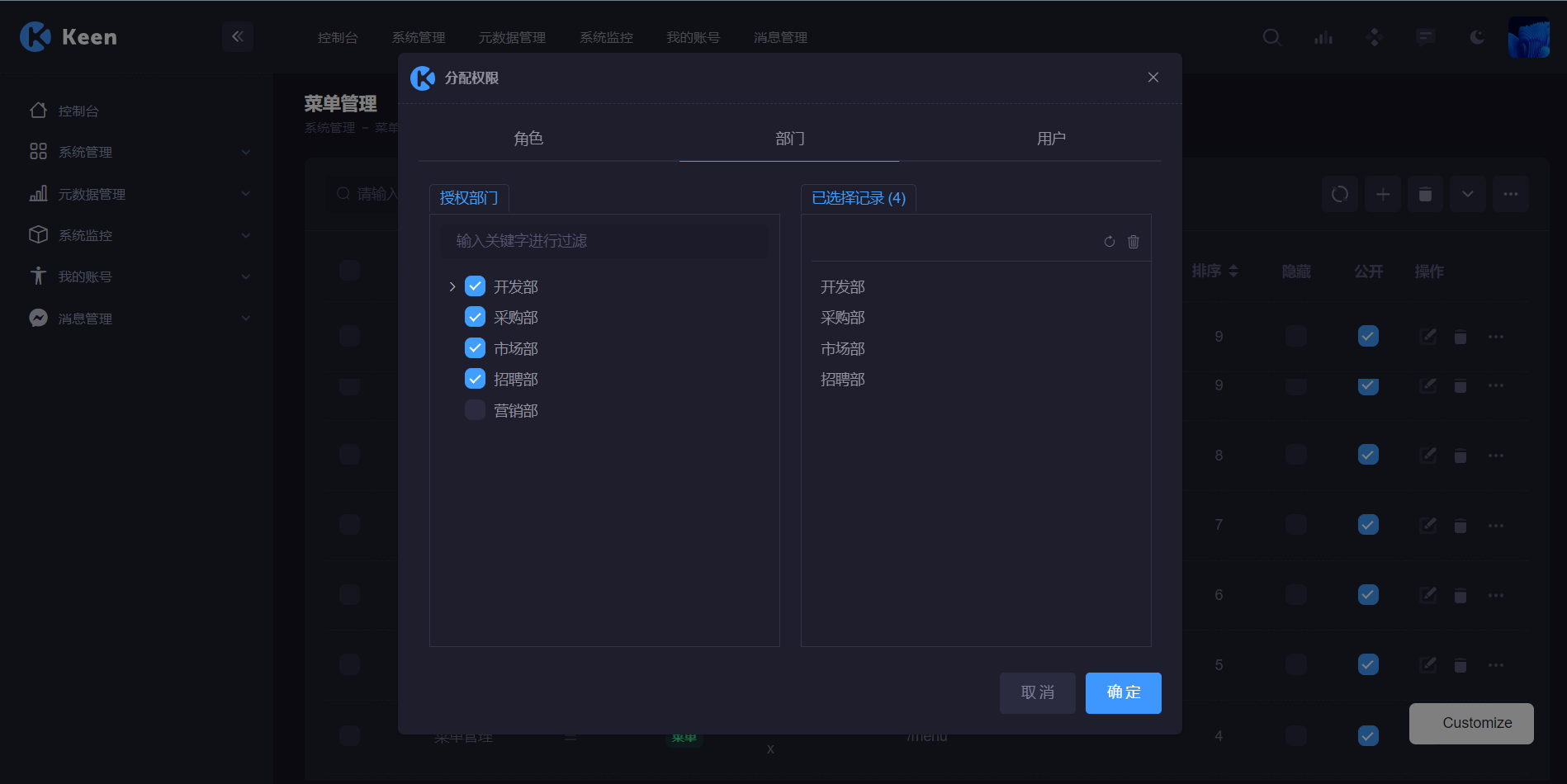The width and height of the screenshot is (1567, 784).
Task: Close the 分配权限 dialog
Action: coord(1153,78)
